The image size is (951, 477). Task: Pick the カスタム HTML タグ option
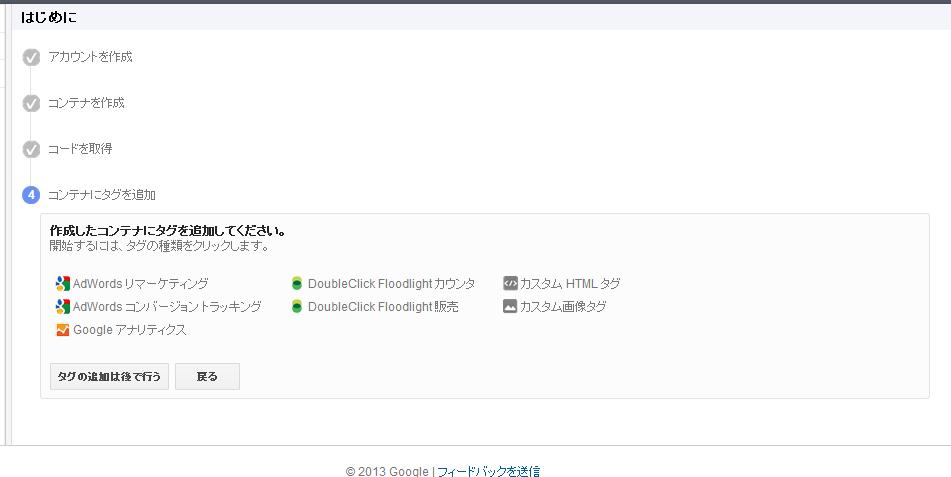(570, 283)
